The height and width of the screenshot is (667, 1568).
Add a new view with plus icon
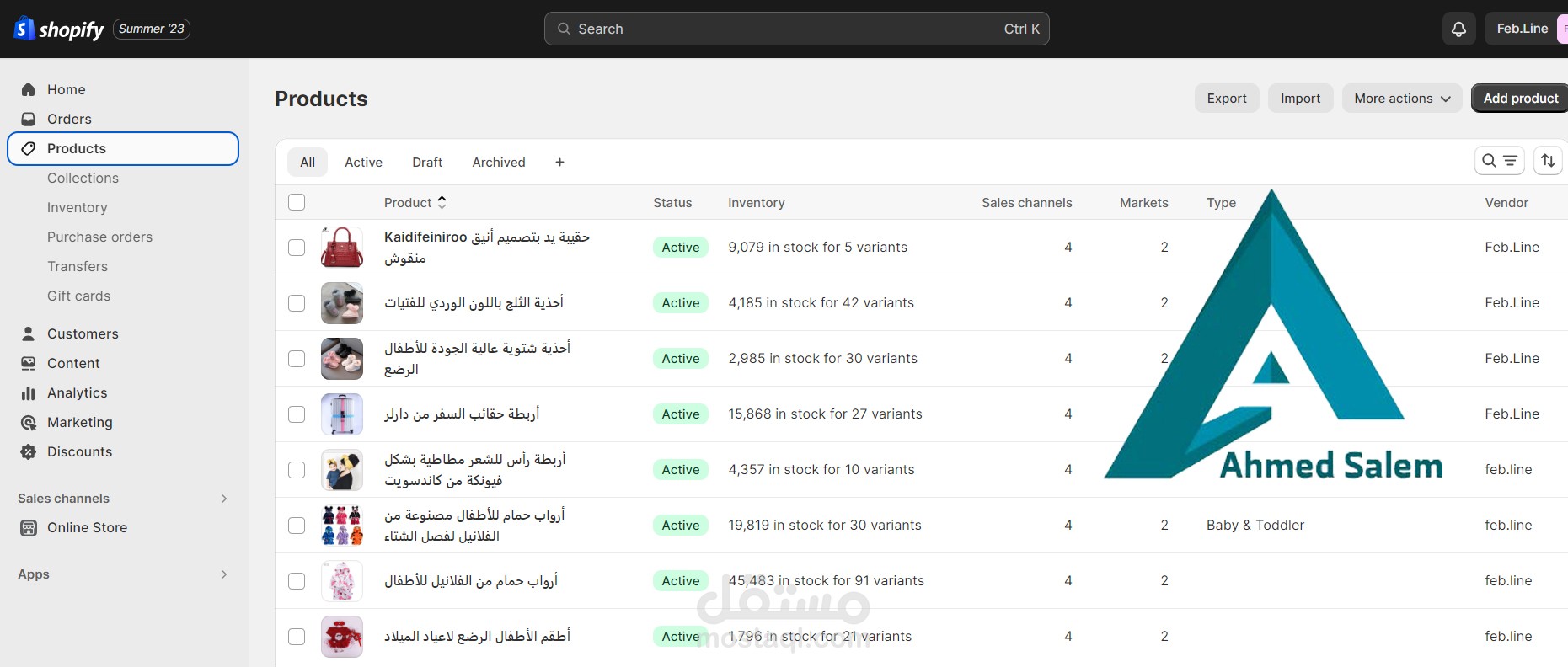559,162
